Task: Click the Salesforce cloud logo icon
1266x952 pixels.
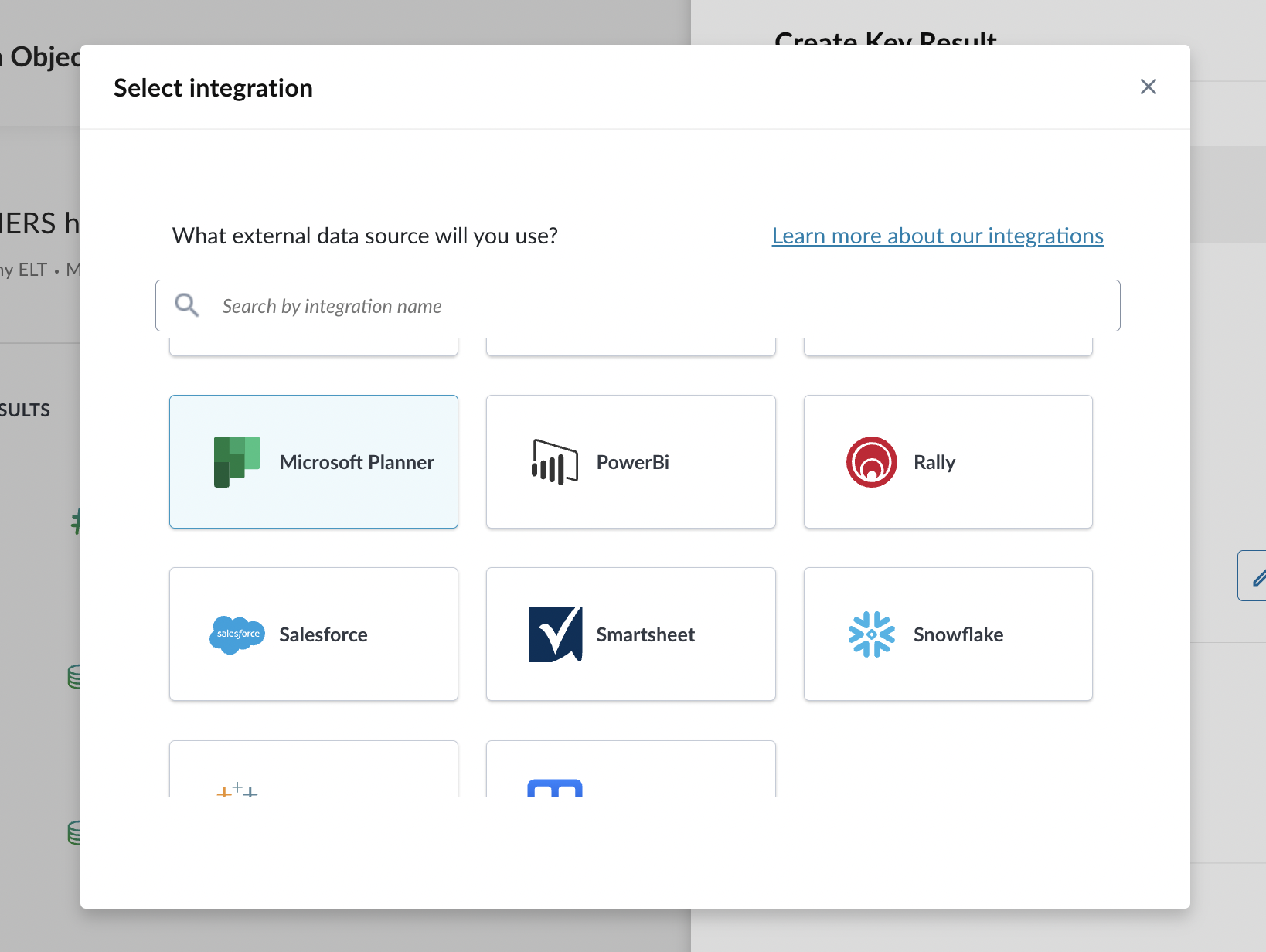Action: (x=237, y=634)
